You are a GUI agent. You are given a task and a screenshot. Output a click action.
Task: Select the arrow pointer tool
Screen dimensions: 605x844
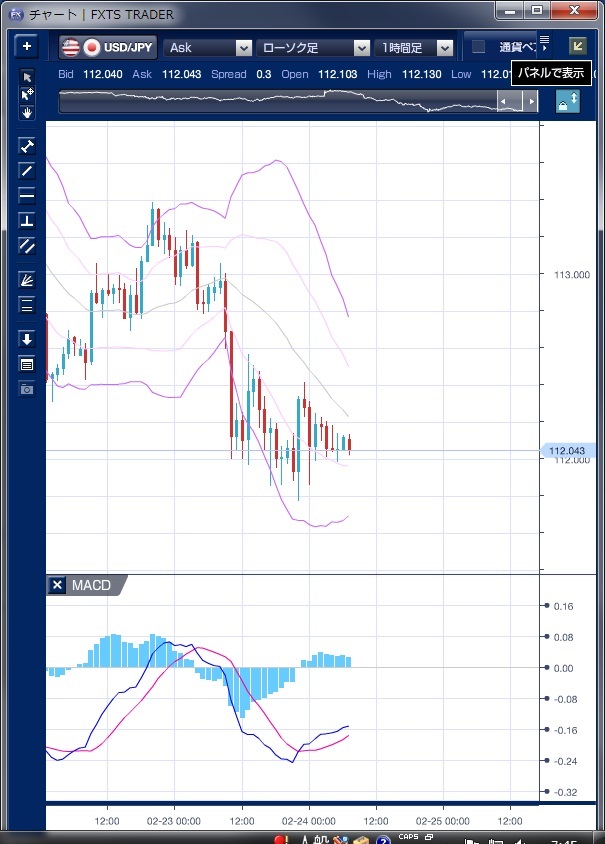point(27,77)
